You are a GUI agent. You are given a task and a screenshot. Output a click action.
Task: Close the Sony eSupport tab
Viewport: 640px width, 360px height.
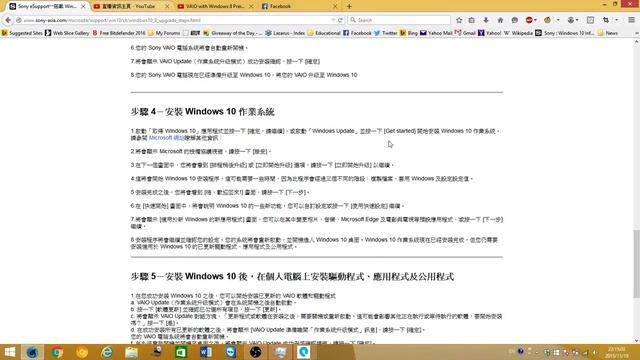tap(83, 7)
